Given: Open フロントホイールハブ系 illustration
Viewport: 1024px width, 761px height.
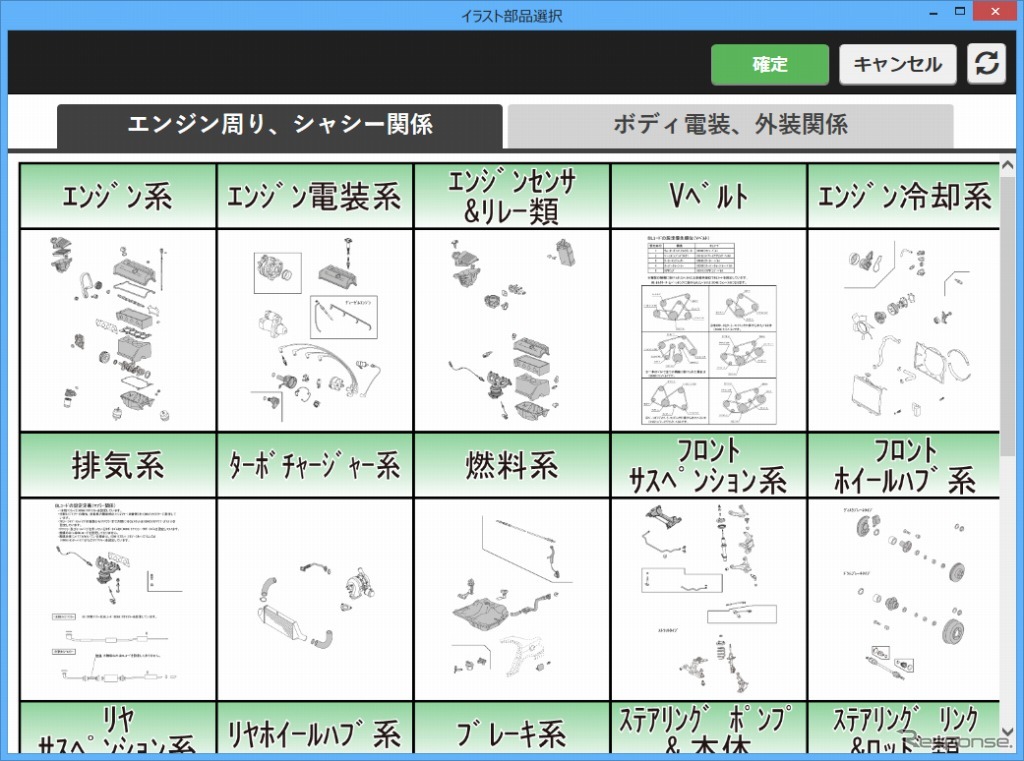Looking at the screenshot, I should click(904, 598).
